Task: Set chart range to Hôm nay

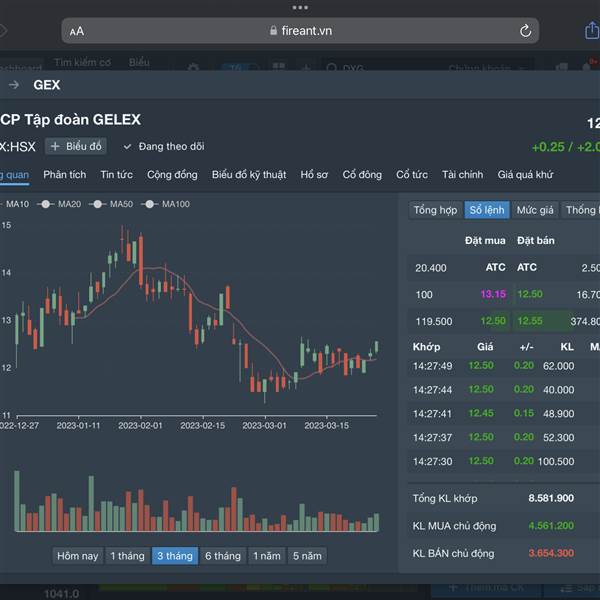Action: click(78, 556)
